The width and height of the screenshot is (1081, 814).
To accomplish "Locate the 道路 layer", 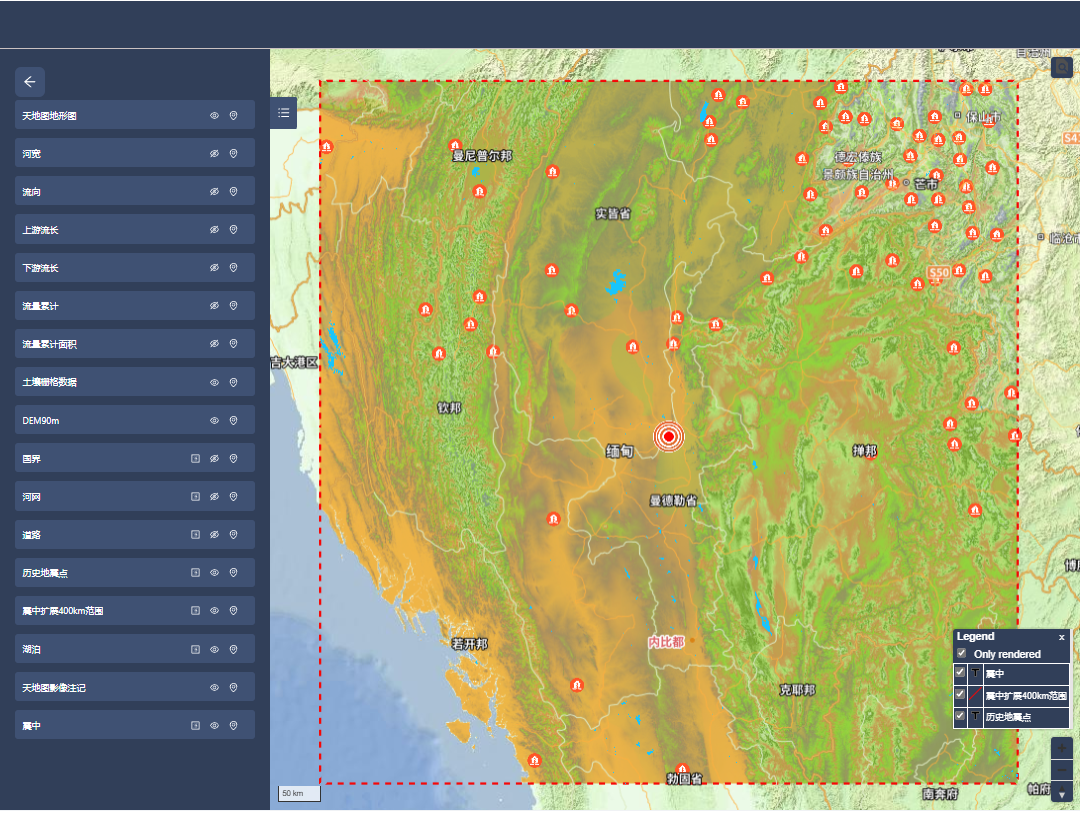I will tap(234, 534).
